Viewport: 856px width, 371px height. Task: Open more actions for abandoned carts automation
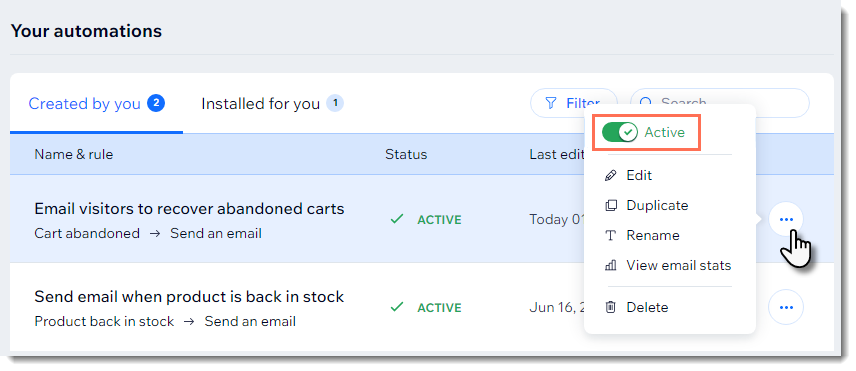point(786,219)
